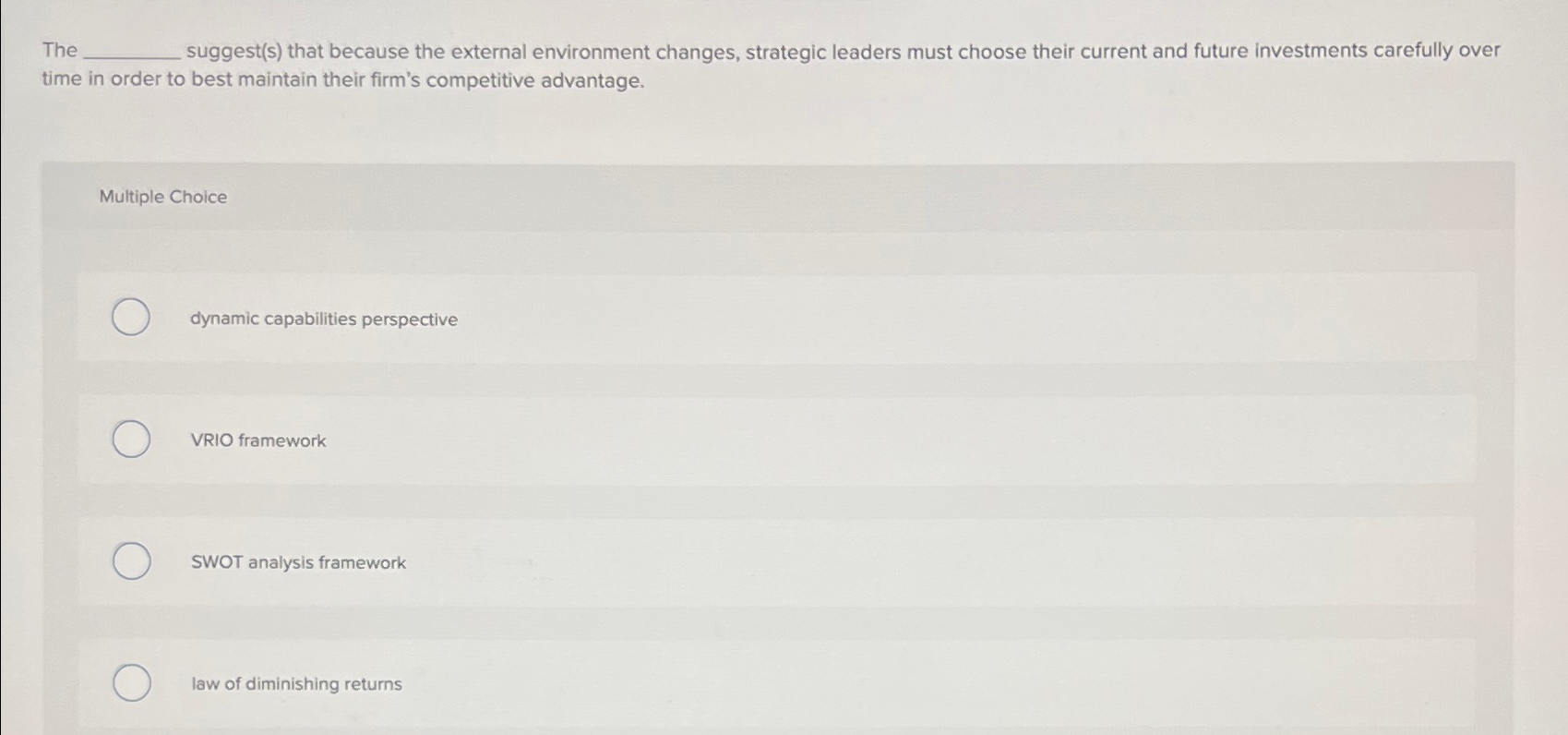1568x735 pixels.
Task: Select the law of diminishing returns radio button
Action: click(x=130, y=683)
